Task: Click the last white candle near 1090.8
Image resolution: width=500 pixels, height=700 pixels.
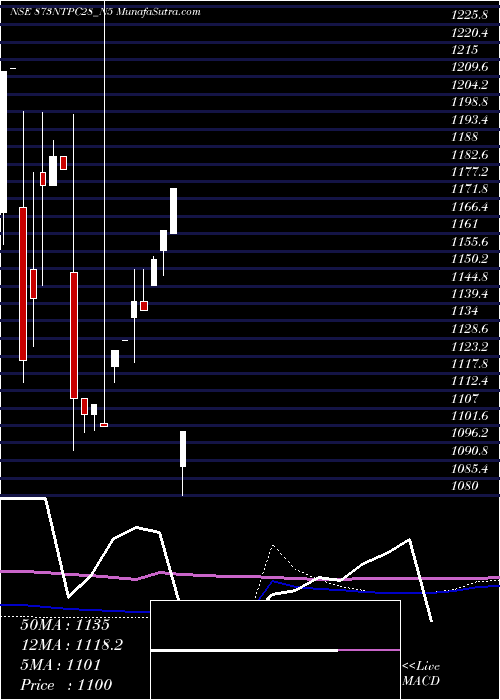Action: 183,449
